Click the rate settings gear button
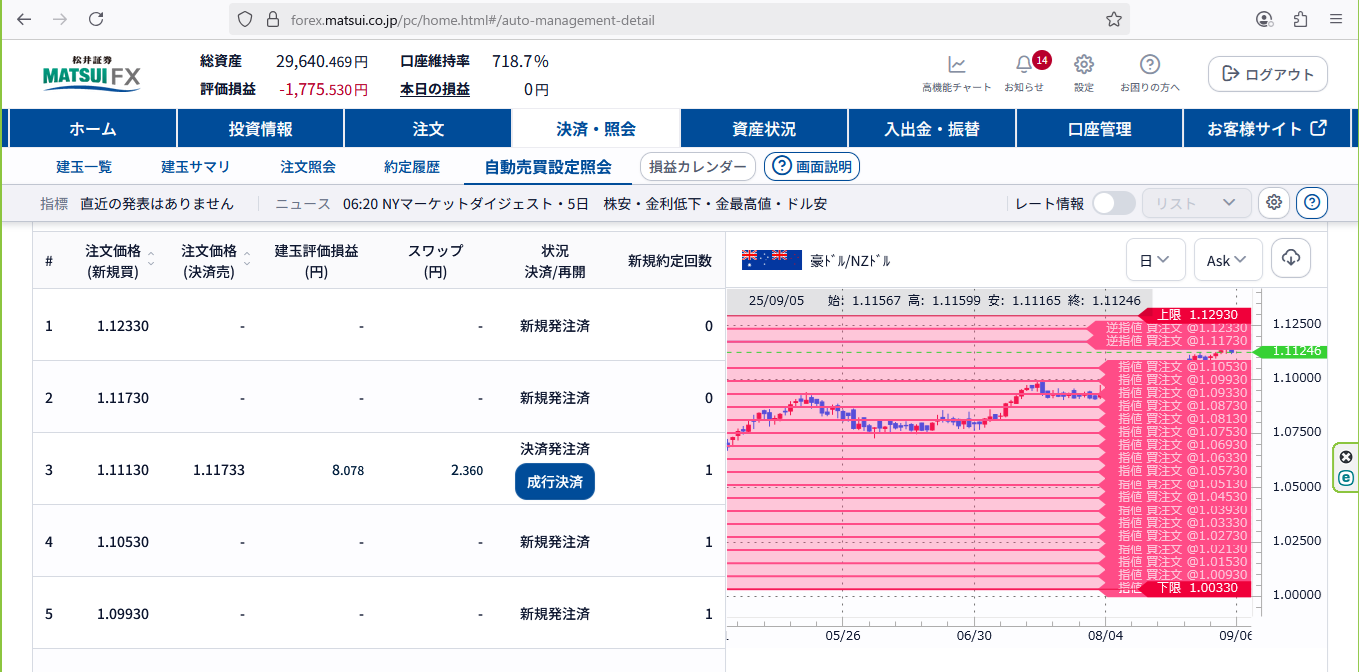Image resolution: width=1359 pixels, height=672 pixels. tap(1274, 203)
